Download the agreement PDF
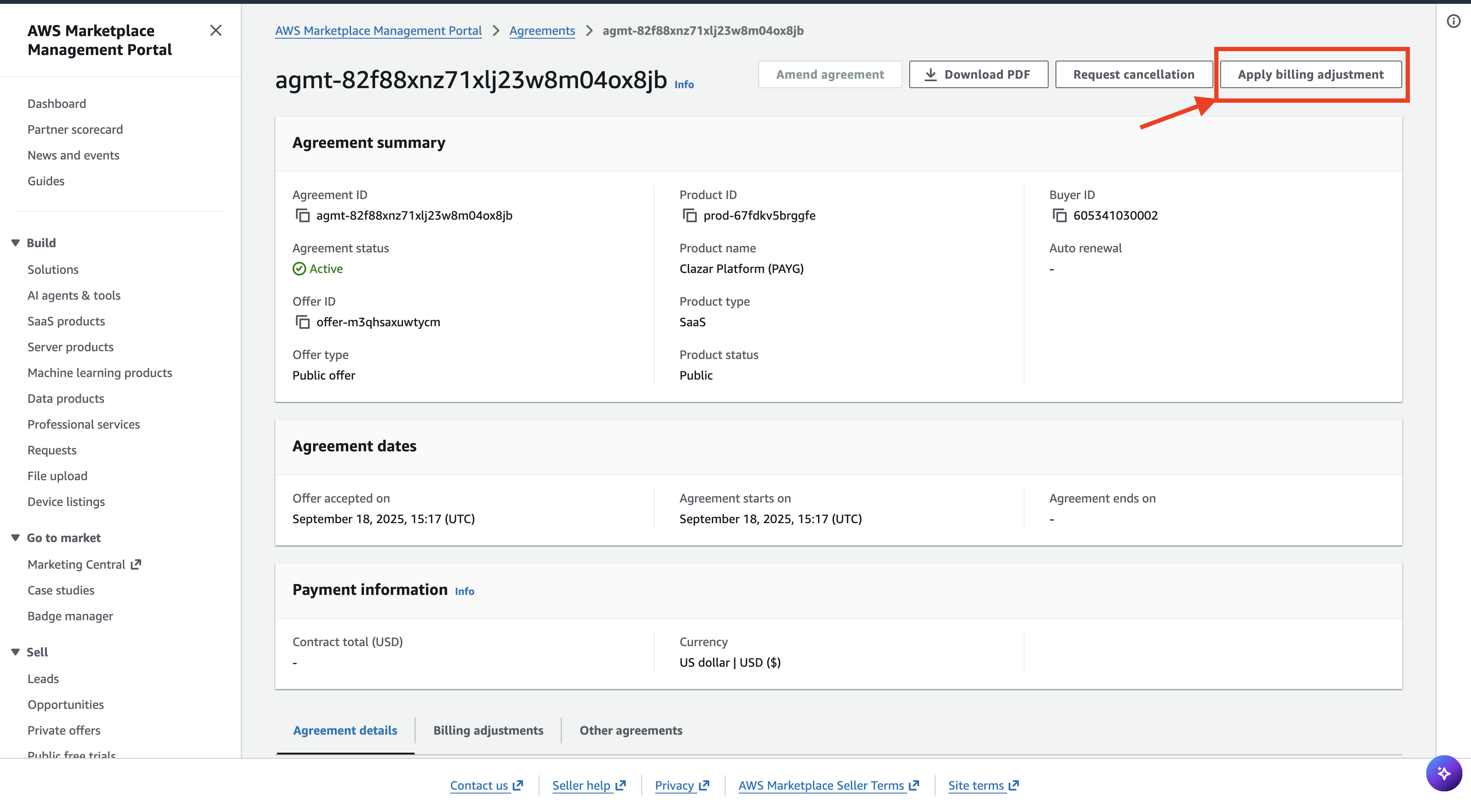This screenshot has height=812, width=1471. pyautogui.click(x=978, y=74)
